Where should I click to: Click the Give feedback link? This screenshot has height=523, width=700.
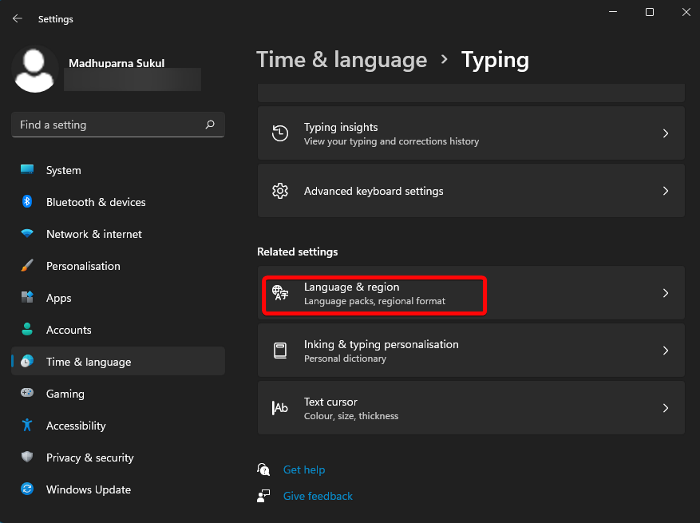[318, 496]
